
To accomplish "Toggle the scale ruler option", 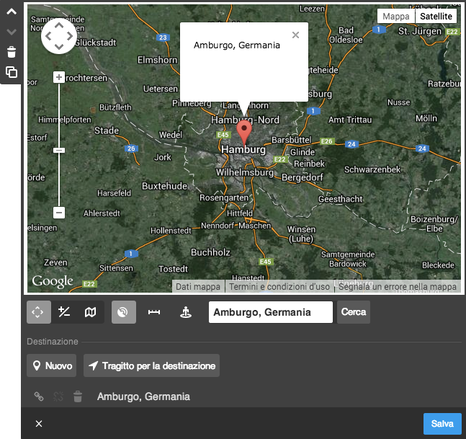I will (154, 312).
